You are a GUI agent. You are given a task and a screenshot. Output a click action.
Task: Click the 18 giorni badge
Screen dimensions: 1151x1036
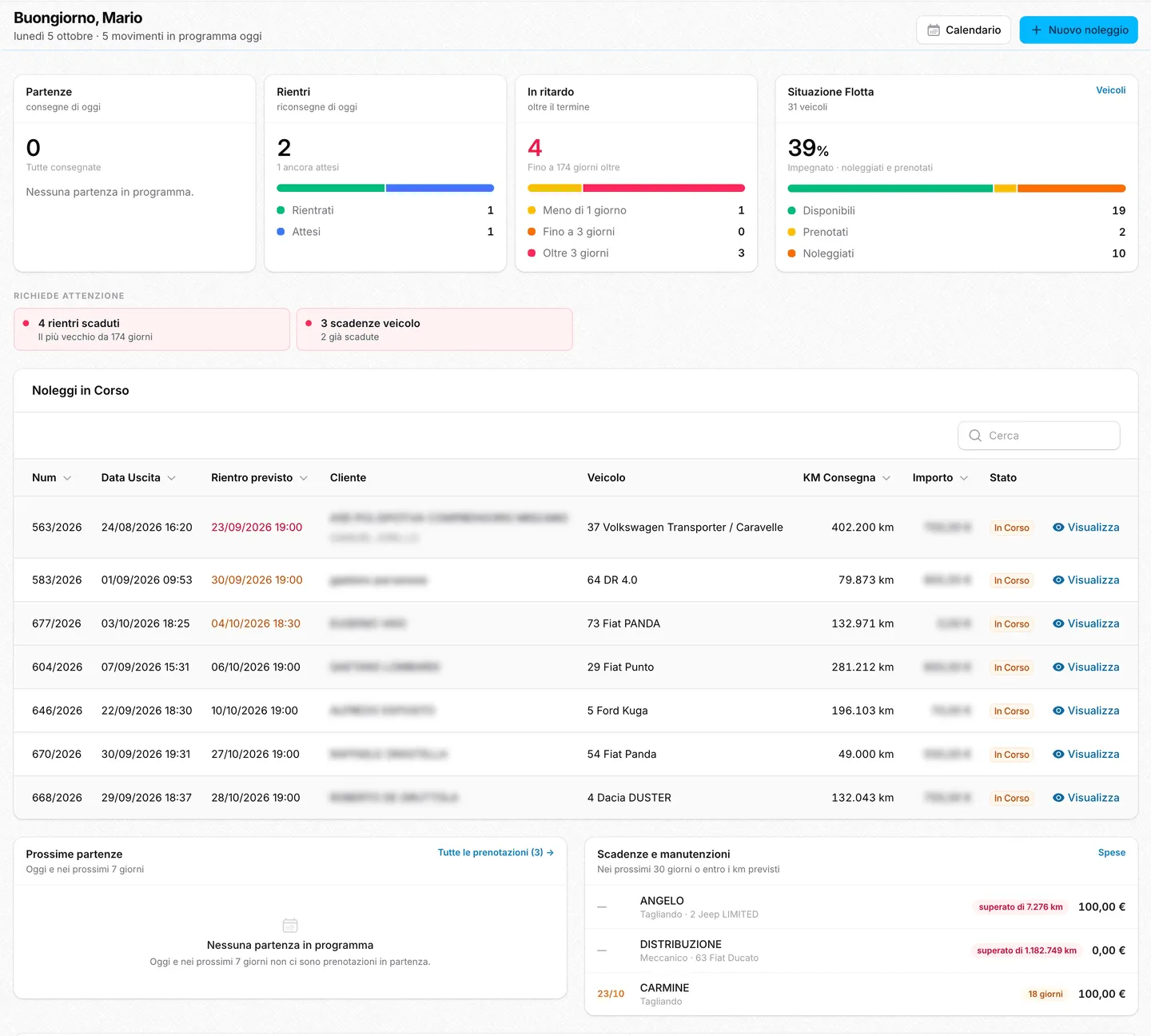click(x=1045, y=994)
